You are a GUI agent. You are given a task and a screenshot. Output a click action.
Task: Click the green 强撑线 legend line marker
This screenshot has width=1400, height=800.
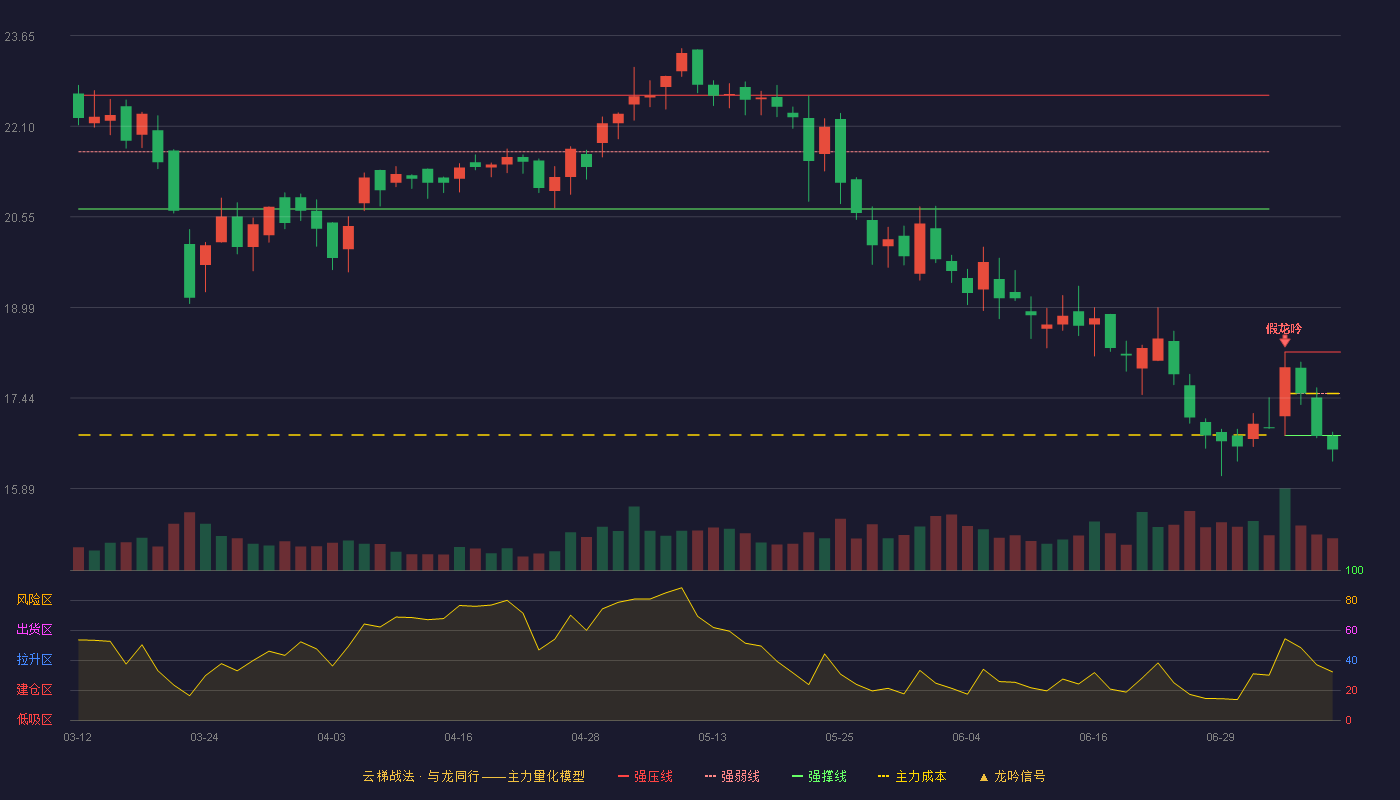point(798,777)
